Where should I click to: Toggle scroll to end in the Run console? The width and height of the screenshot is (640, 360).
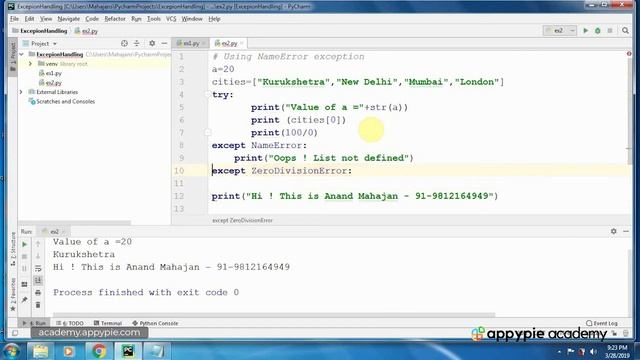pyautogui.click(x=38, y=280)
